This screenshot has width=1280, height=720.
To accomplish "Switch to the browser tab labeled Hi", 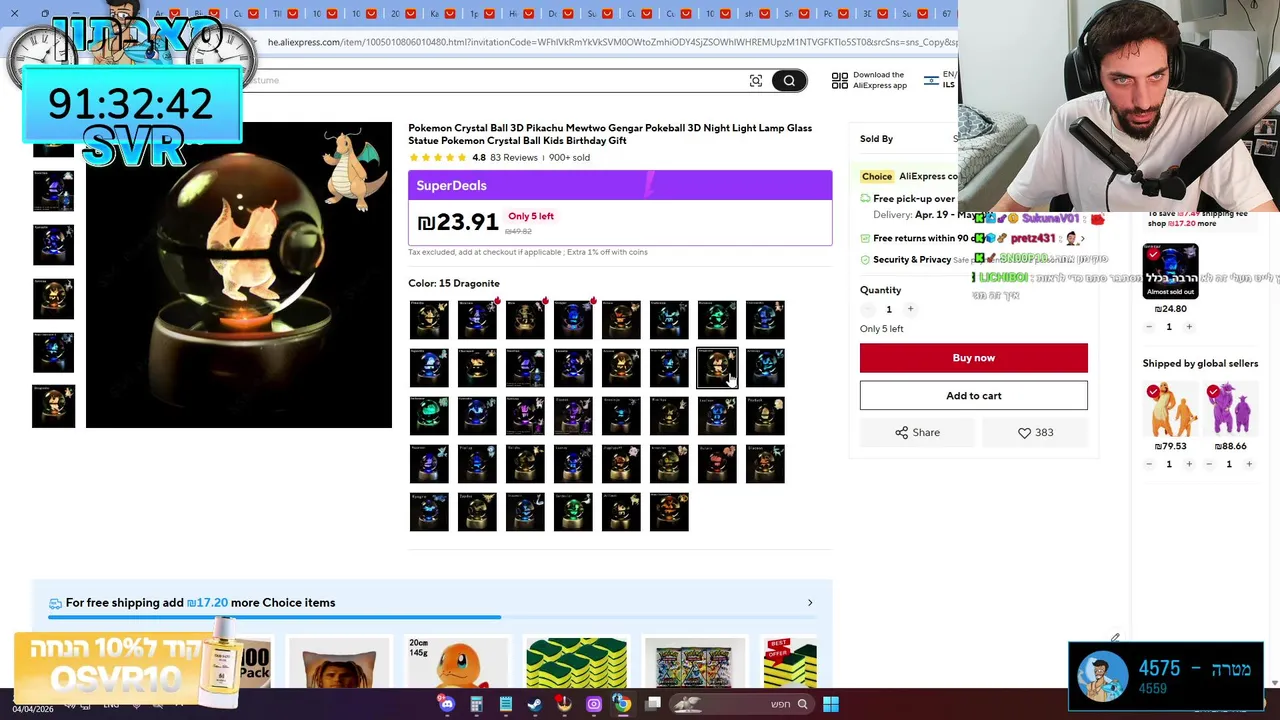I will click(x=520, y=14).
